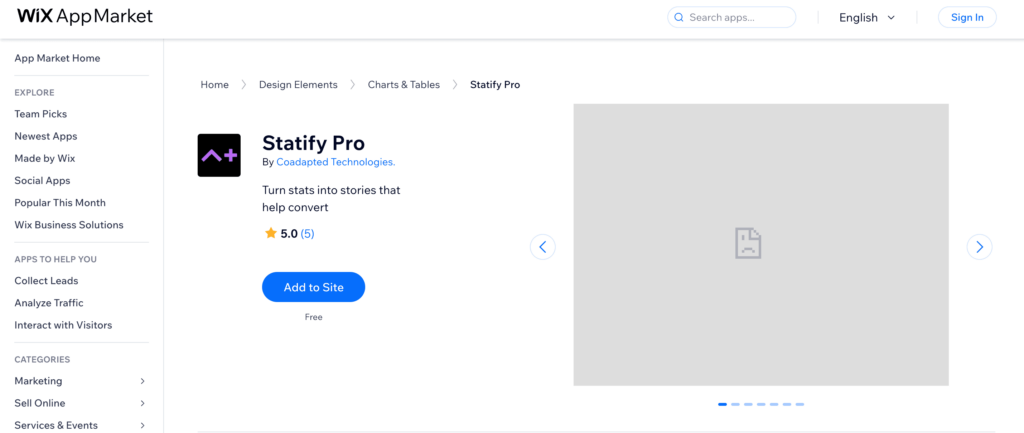
Task: Open Team Picks in sidebar
Action: [x=40, y=114]
